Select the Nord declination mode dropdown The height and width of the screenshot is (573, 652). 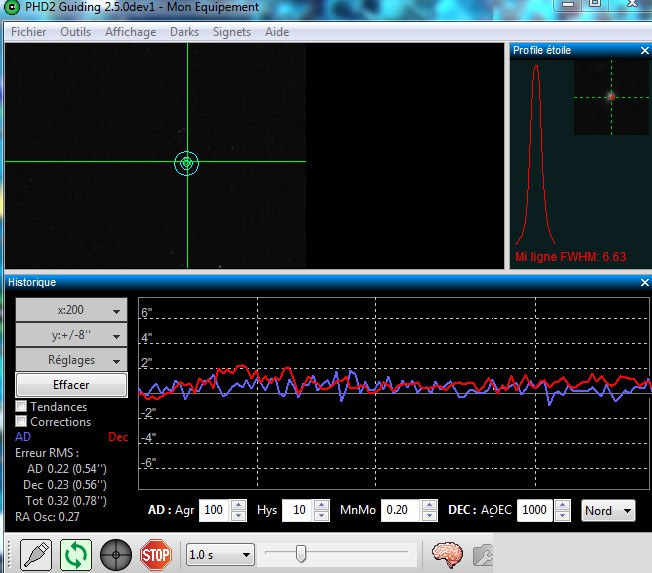pos(608,511)
